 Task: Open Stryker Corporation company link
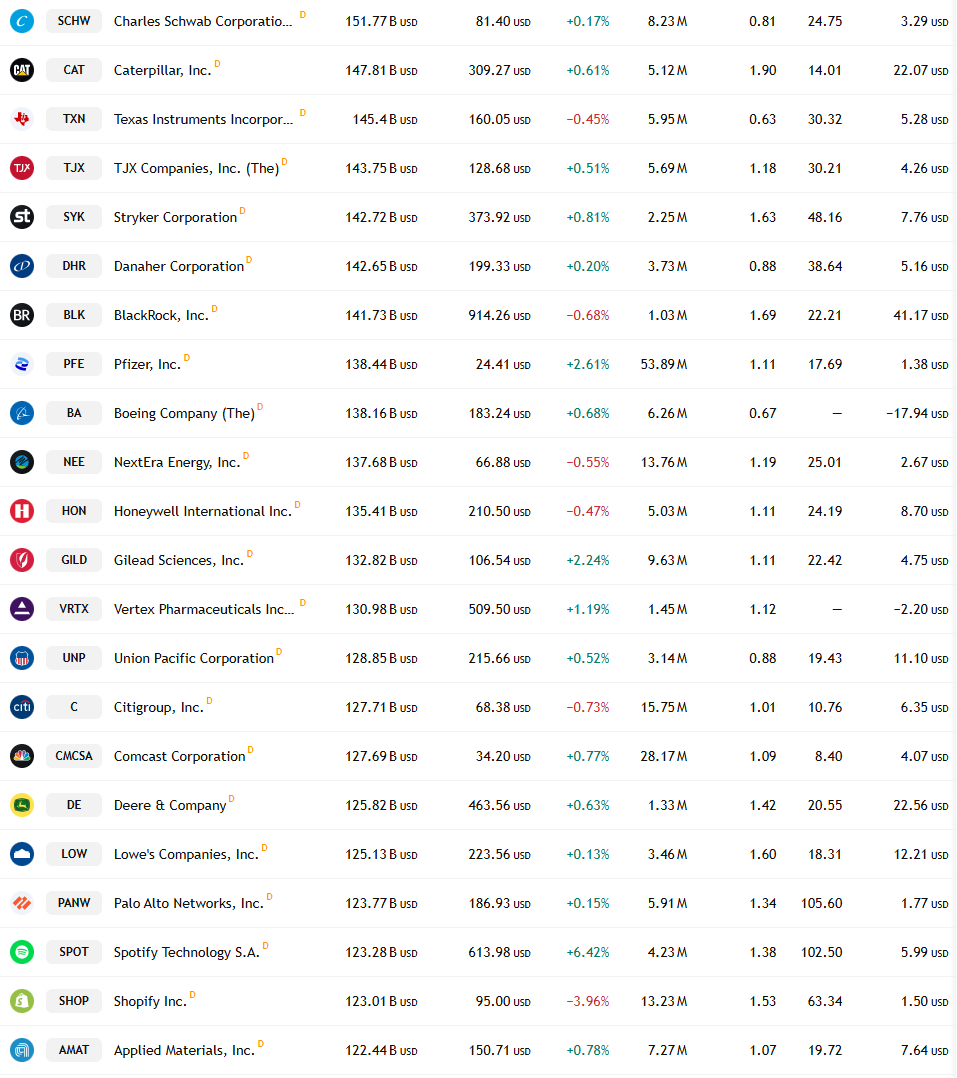pyautogui.click(x=175, y=217)
